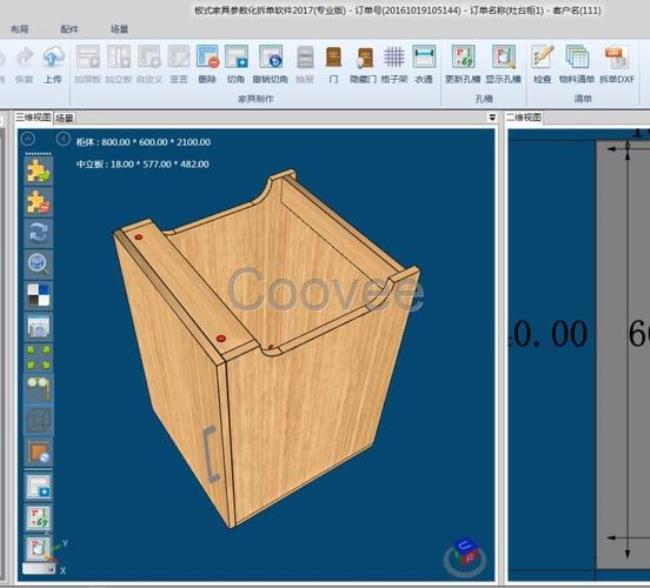Screen dimensions: 650x588
Task: Open the small dropdown at bottom of sidebar
Action: (39, 569)
